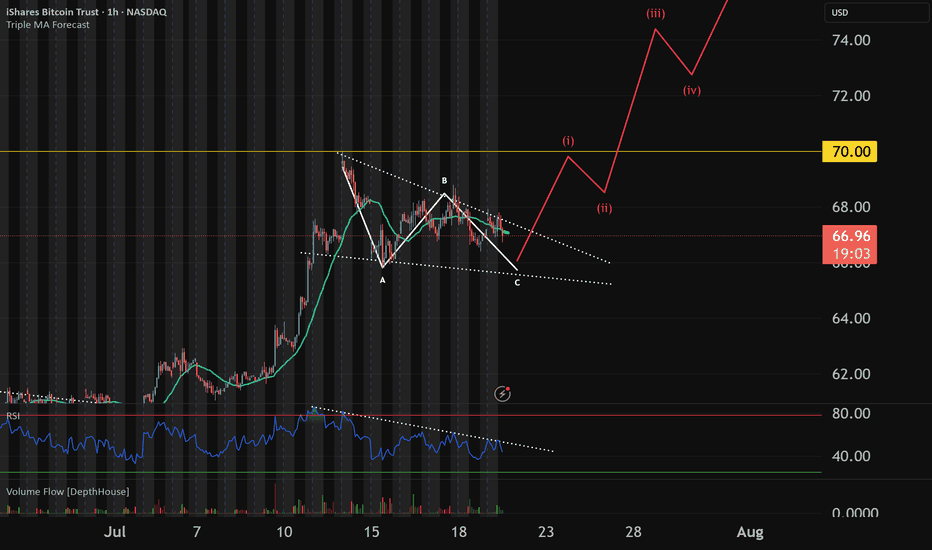
Task: Click the 0.0000 volume axis value
Action: [855, 511]
